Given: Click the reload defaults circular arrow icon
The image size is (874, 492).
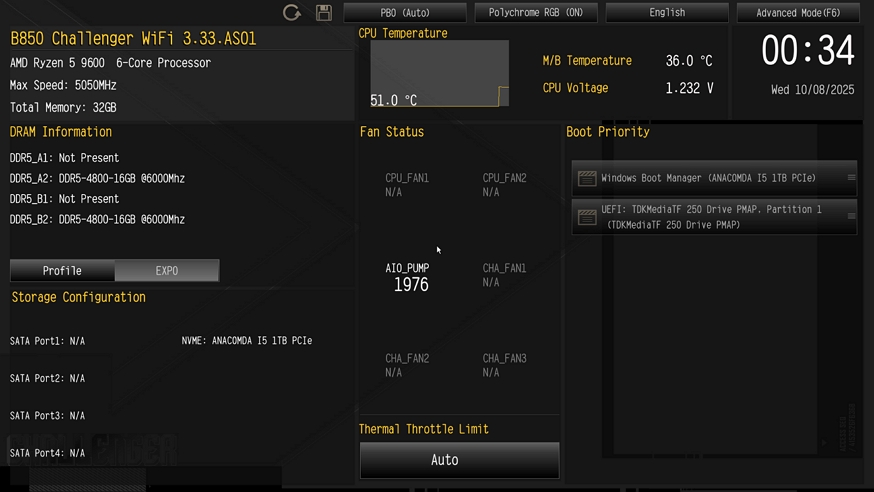Looking at the screenshot, I should pyautogui.click(x=292, y=13).
